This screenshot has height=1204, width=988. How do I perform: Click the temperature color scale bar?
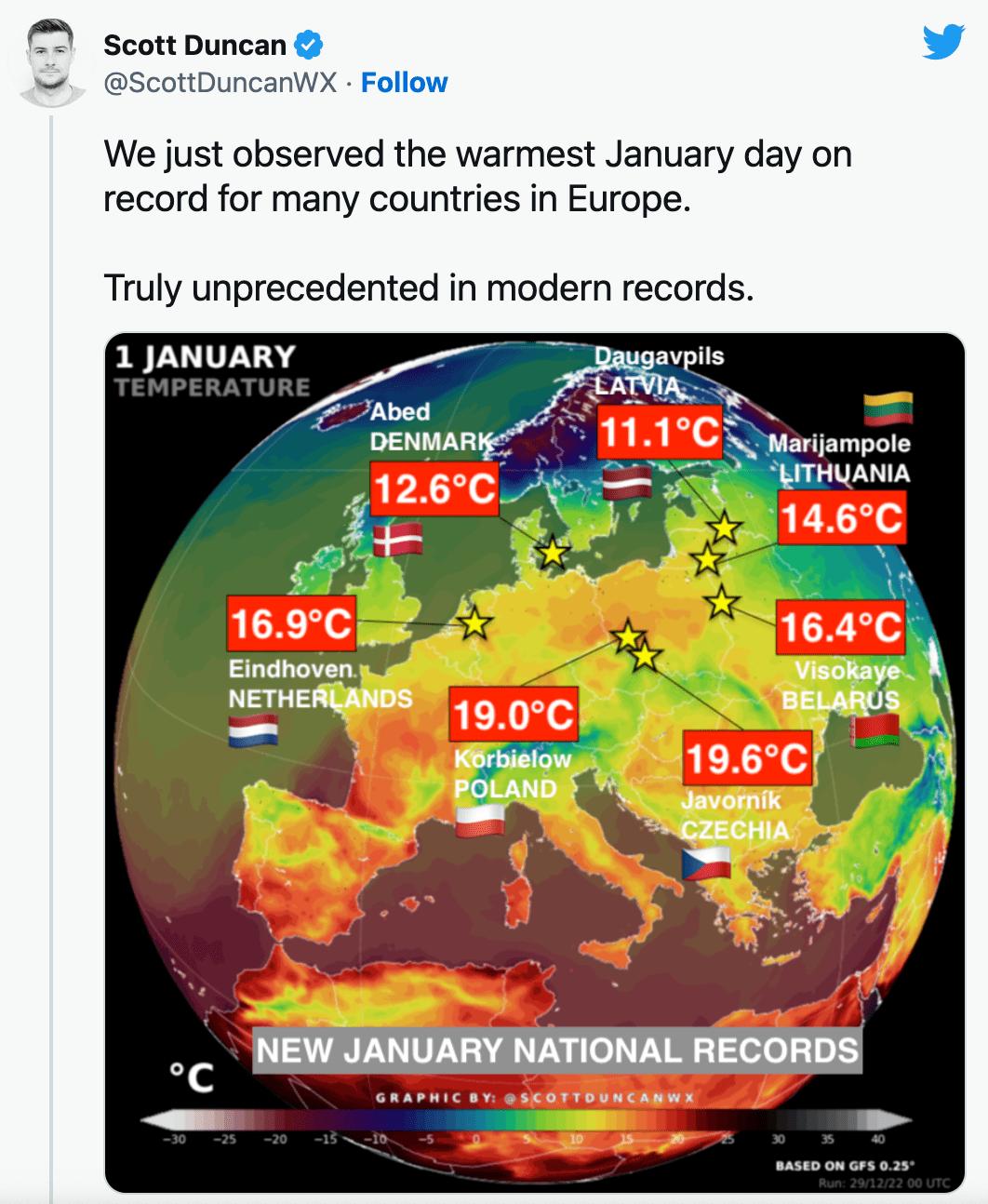[x=526, y=1121]
